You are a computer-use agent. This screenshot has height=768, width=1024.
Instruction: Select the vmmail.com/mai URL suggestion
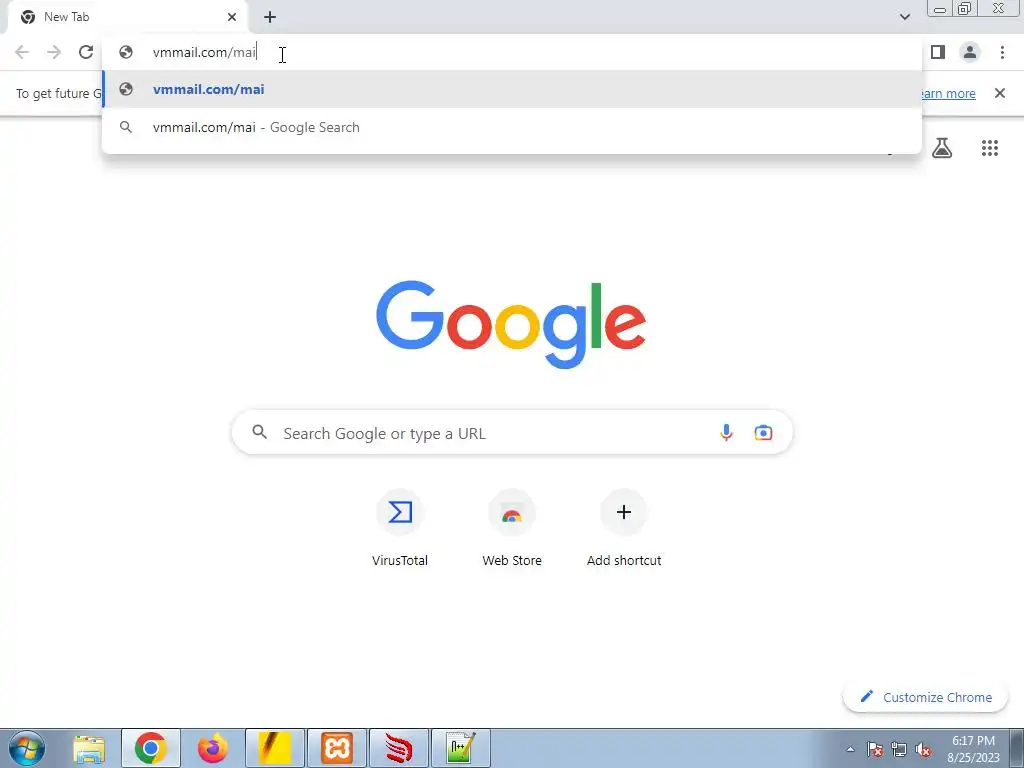[512, 89]
